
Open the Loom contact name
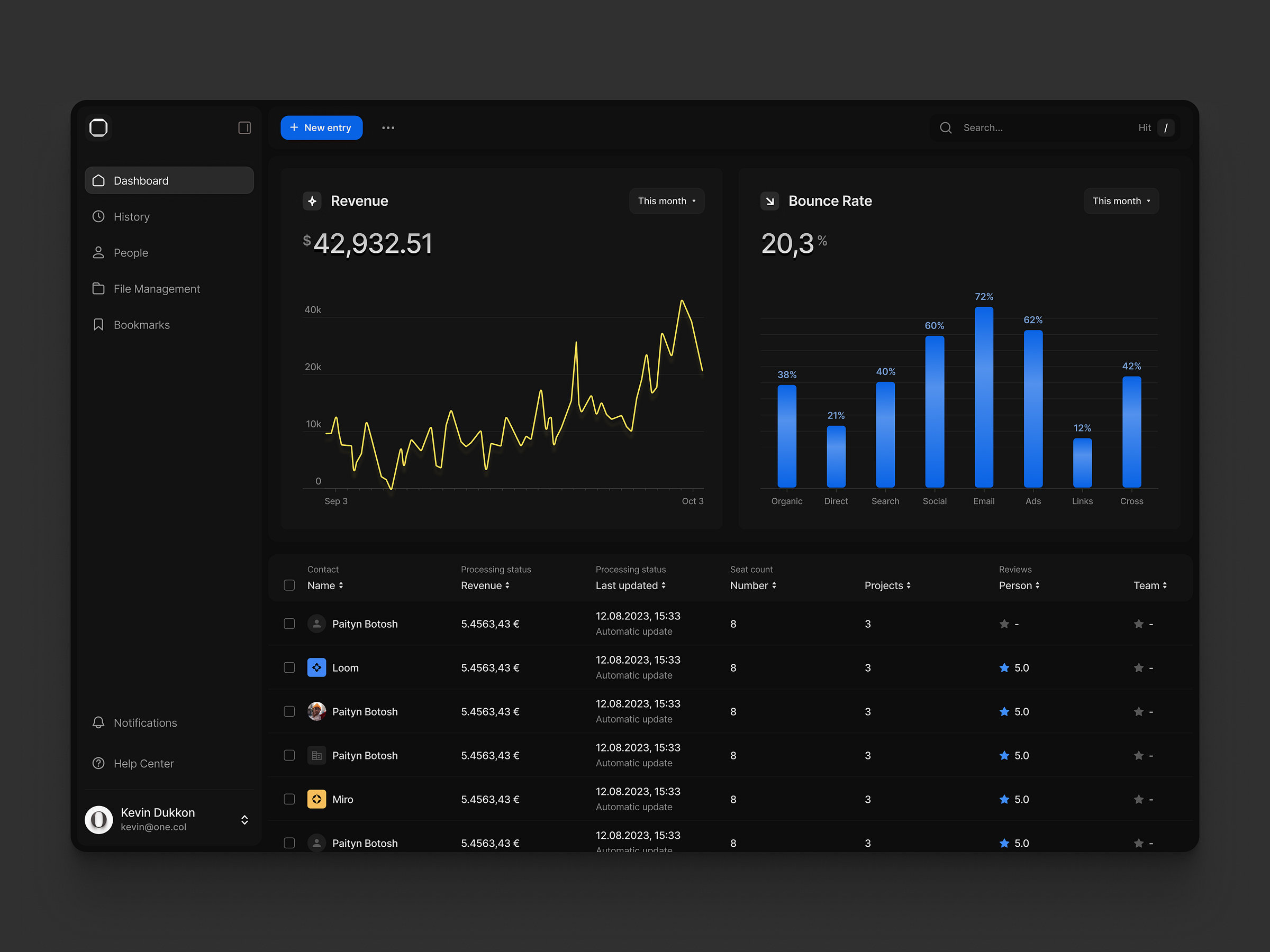[346, 667]
